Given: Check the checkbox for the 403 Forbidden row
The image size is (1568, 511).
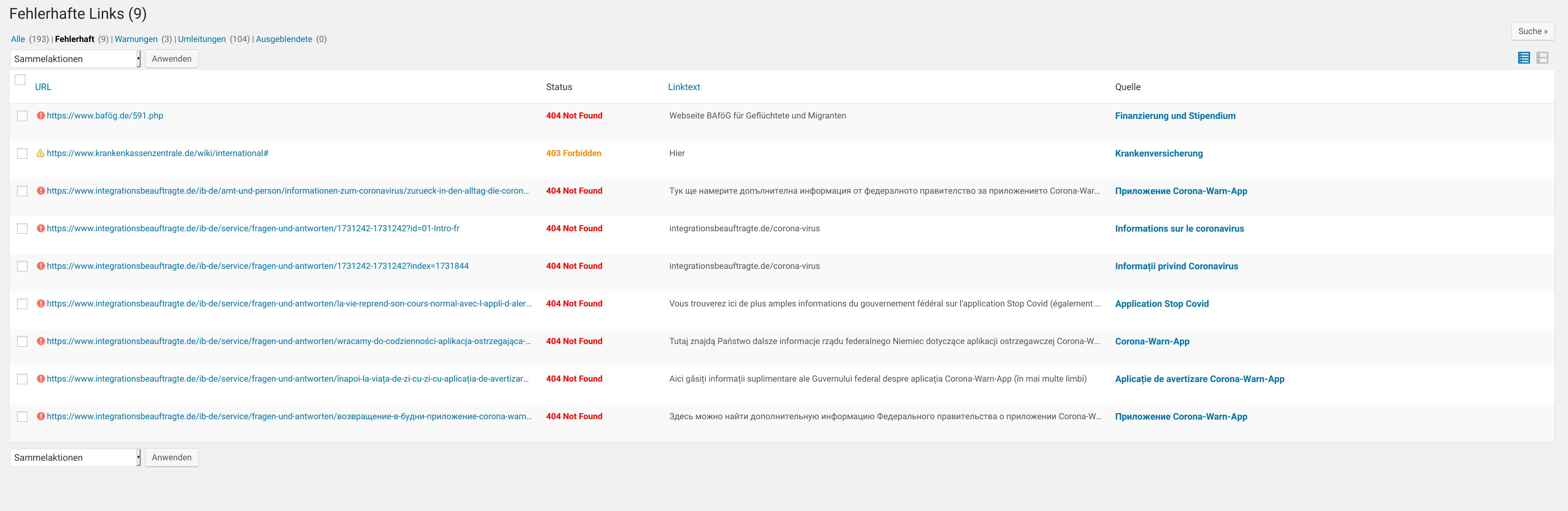Looking at the screenshot, I should pyautogui.click(x=22, y=153).
